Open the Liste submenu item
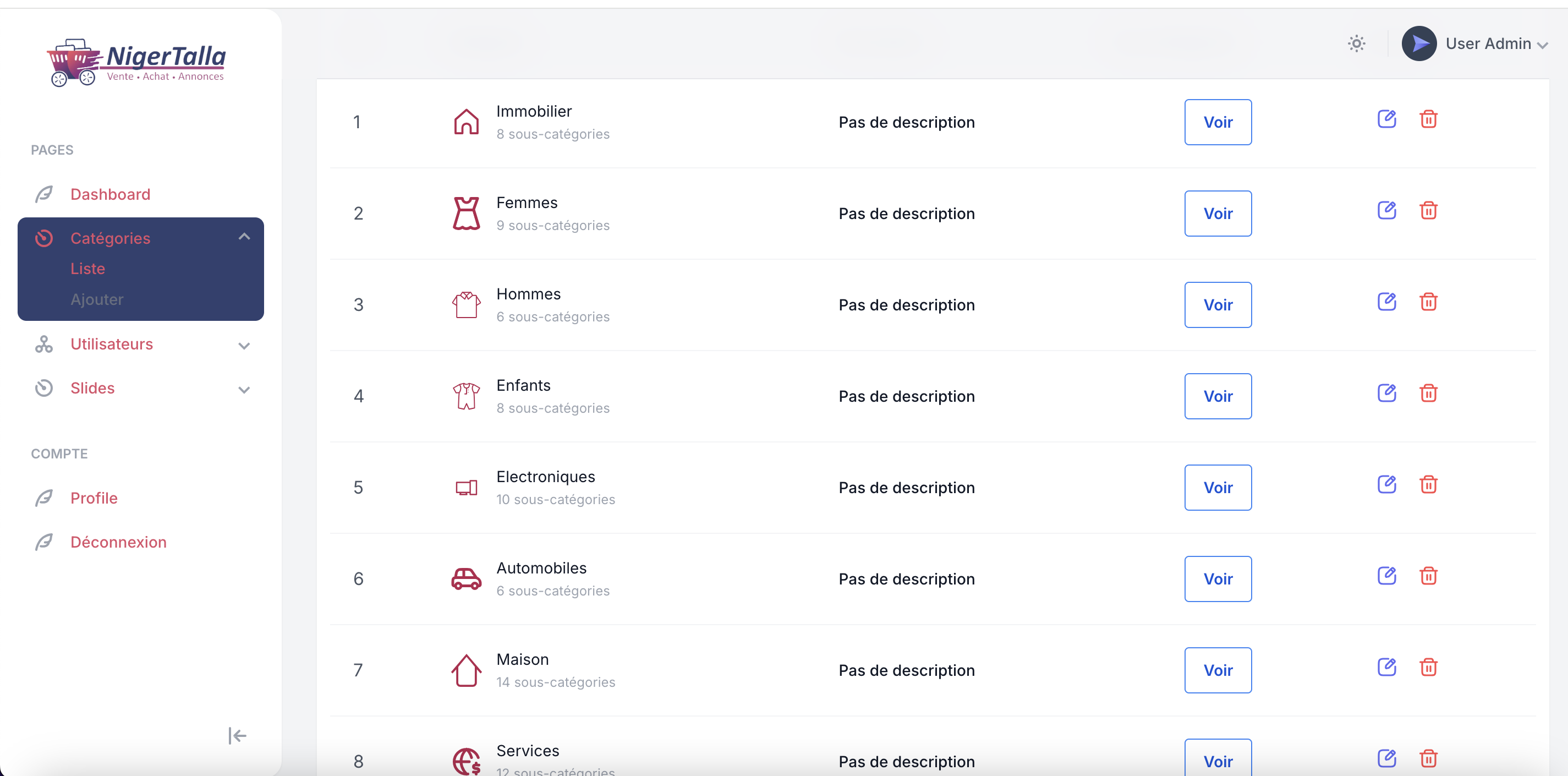The height and width of the screenshot is (776, 1568). 87,269
